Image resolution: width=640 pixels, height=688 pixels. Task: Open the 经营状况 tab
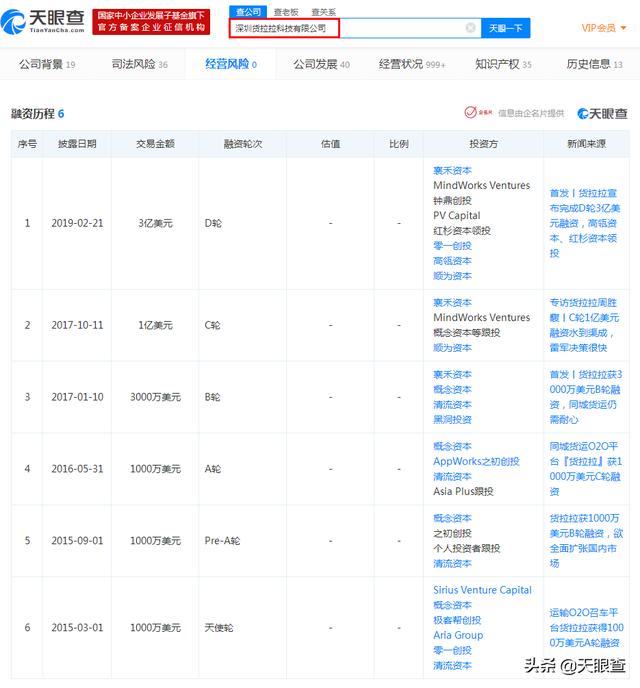[412, 64]
